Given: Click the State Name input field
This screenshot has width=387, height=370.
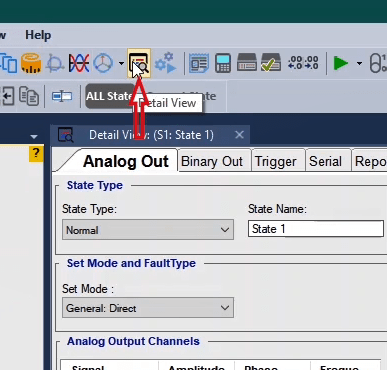Looking at the screenshot, I should point(316,229).
